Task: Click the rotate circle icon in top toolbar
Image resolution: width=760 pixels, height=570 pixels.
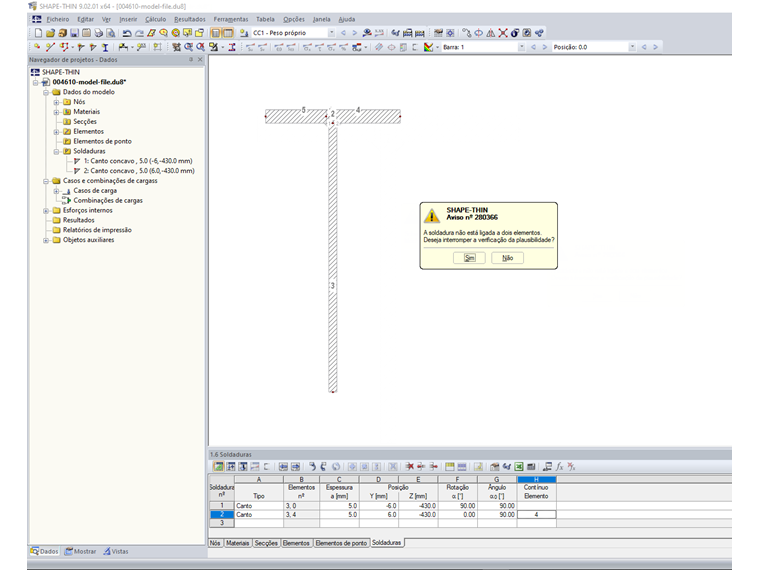Action: (478, 33)
